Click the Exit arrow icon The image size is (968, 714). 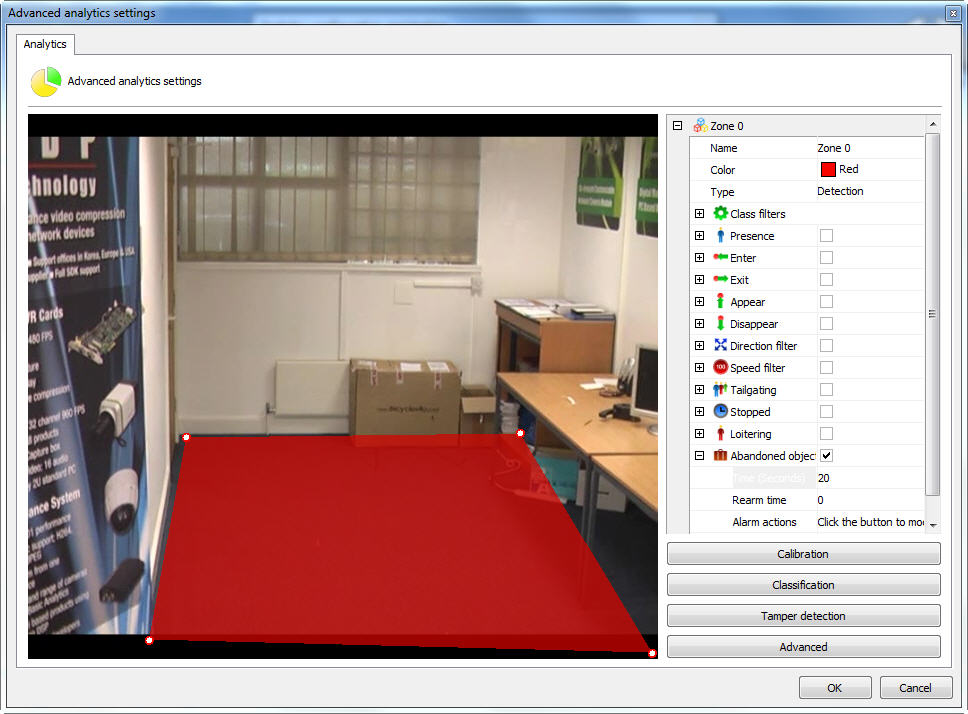click(x=720, y=279)
